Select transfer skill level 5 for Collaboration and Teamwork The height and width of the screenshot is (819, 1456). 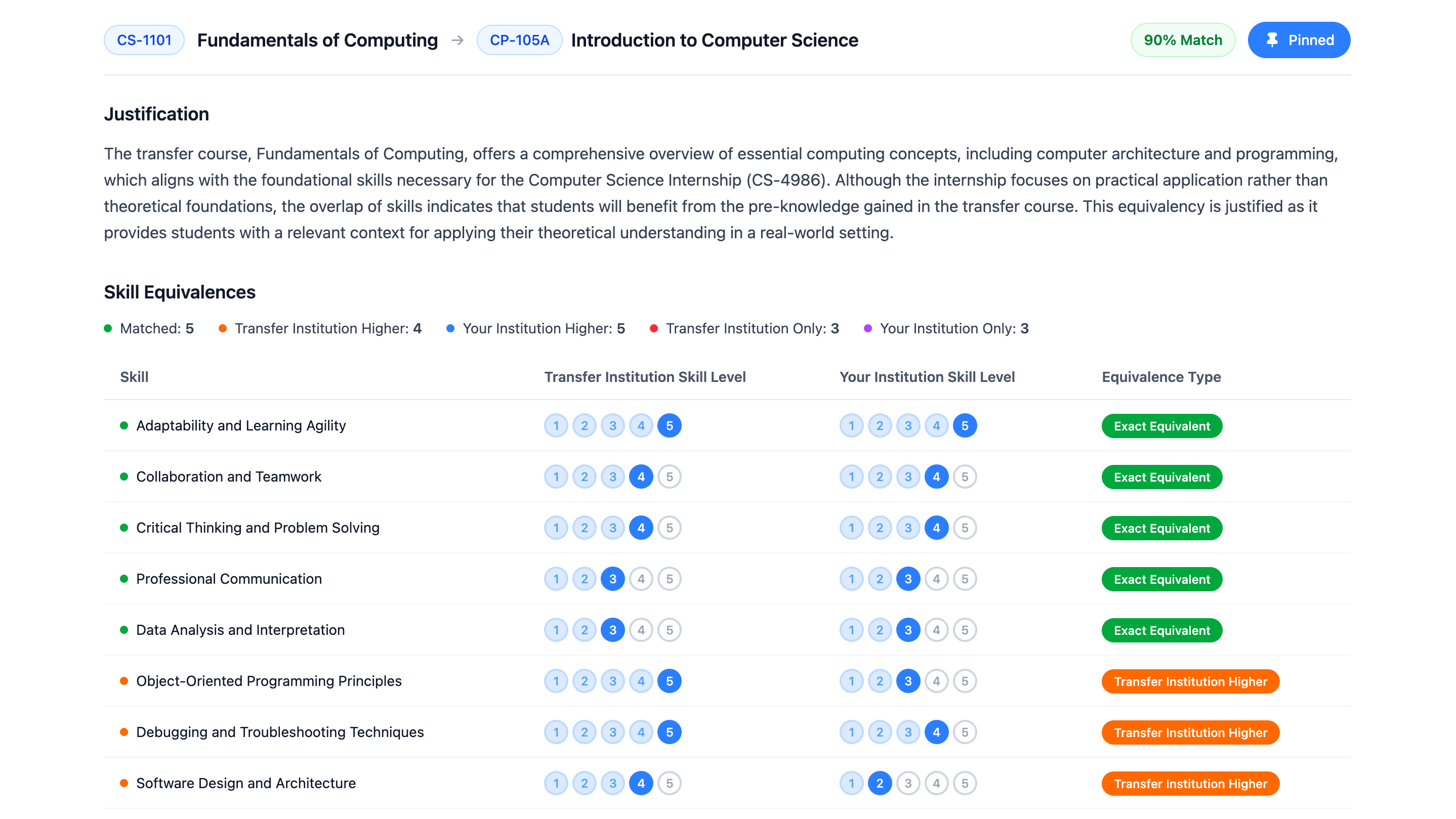(669, 477)
